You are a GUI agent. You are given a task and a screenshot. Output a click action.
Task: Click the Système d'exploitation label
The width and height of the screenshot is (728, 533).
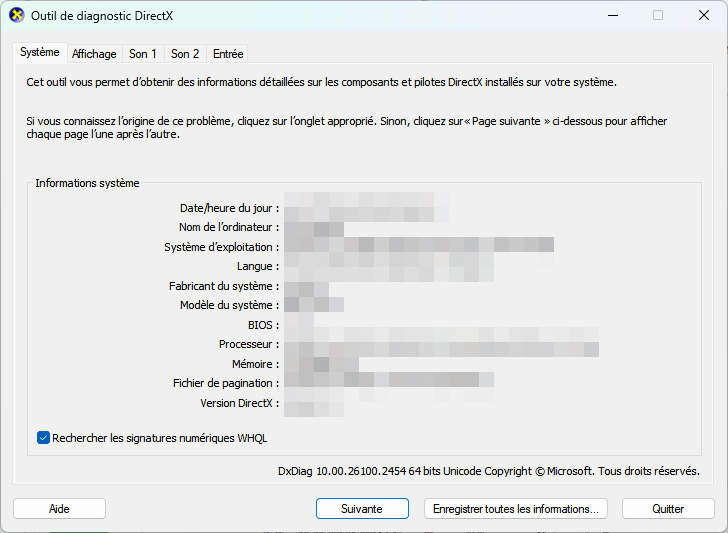click(221, 247)
